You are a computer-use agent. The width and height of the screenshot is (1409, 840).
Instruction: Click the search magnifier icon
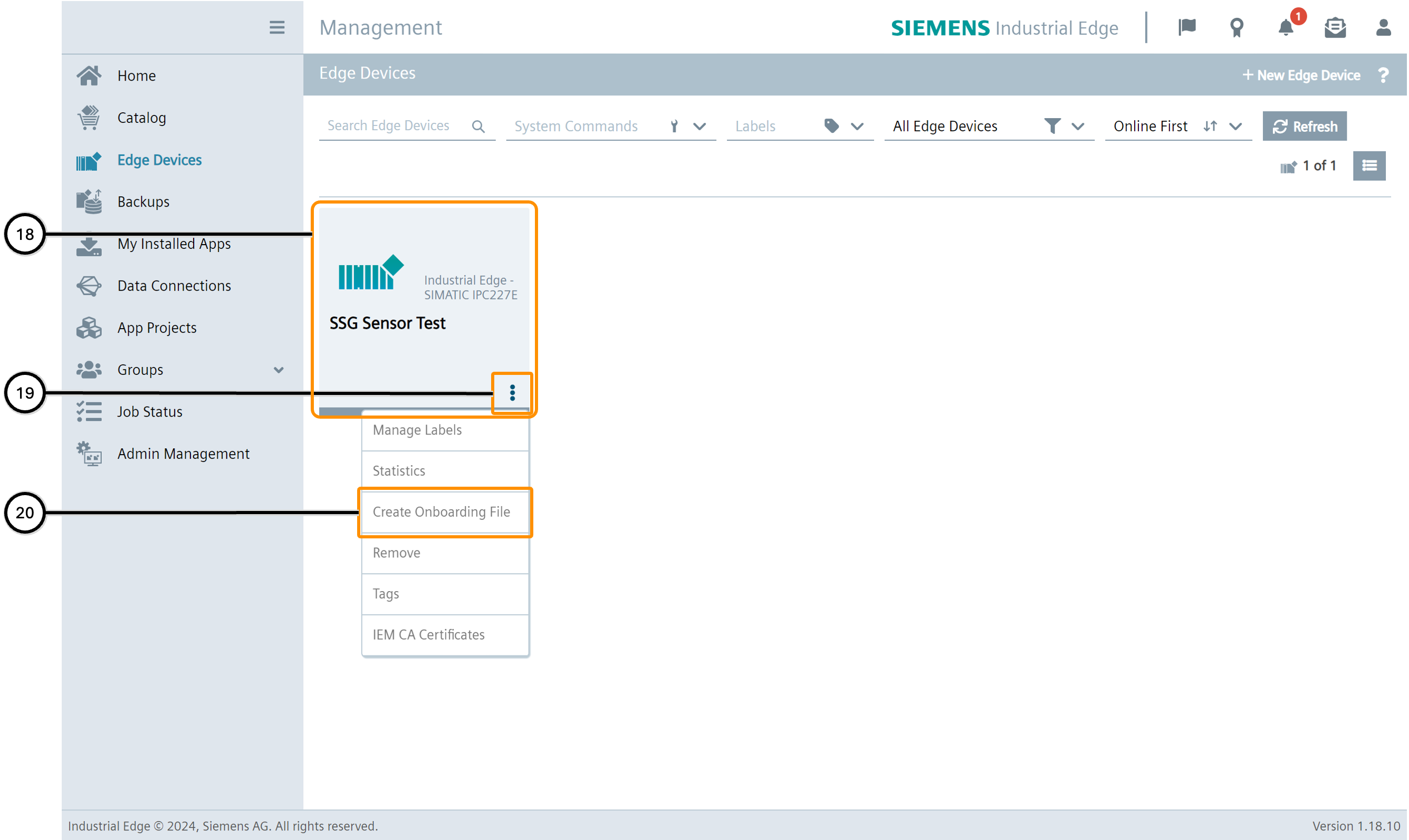(x=478, y=126)
